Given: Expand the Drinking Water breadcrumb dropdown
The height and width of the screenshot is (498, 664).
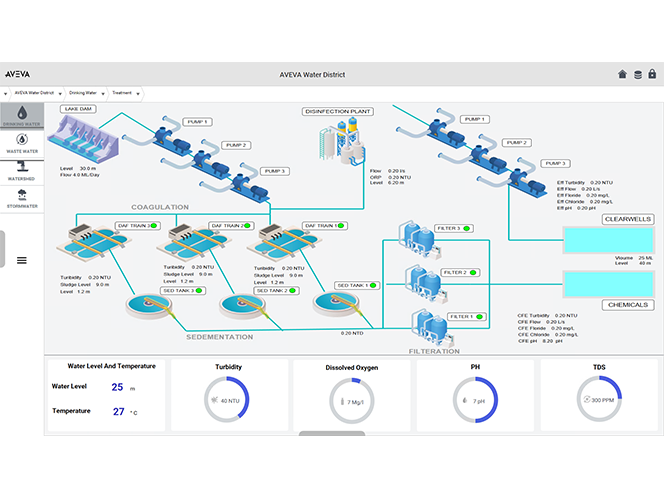Looking at the screenshot, I should (101, 93).
